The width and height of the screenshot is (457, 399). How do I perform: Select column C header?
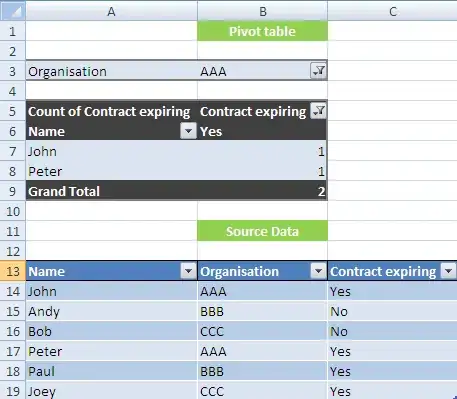[392, 11]
